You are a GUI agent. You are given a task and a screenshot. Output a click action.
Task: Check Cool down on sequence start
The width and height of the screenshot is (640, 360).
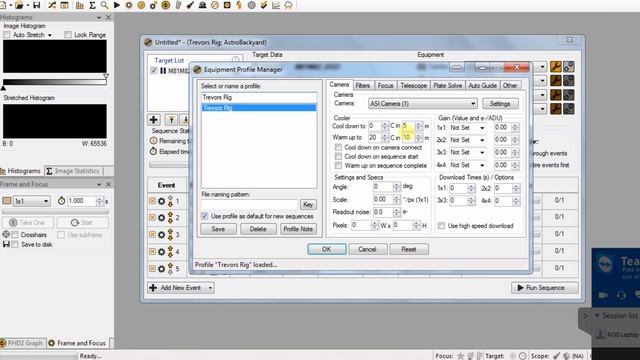[338, 156]
